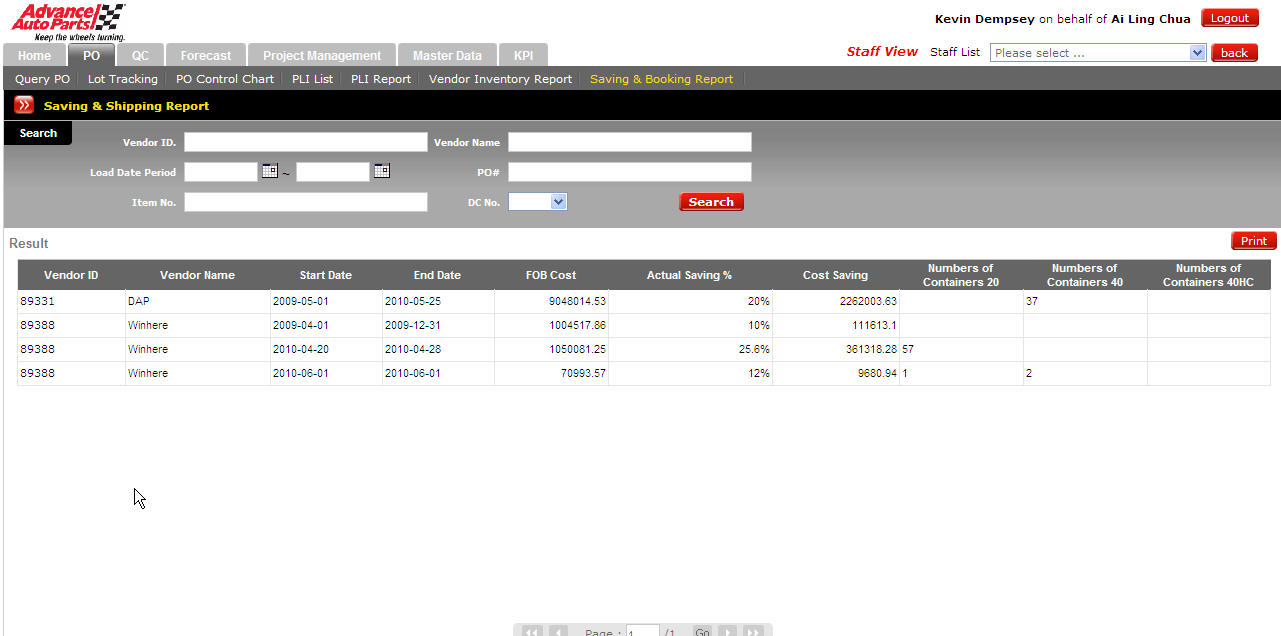The image size is (1281, 636).
Task: Open the Master Data tab
Action: click(447, 56)
